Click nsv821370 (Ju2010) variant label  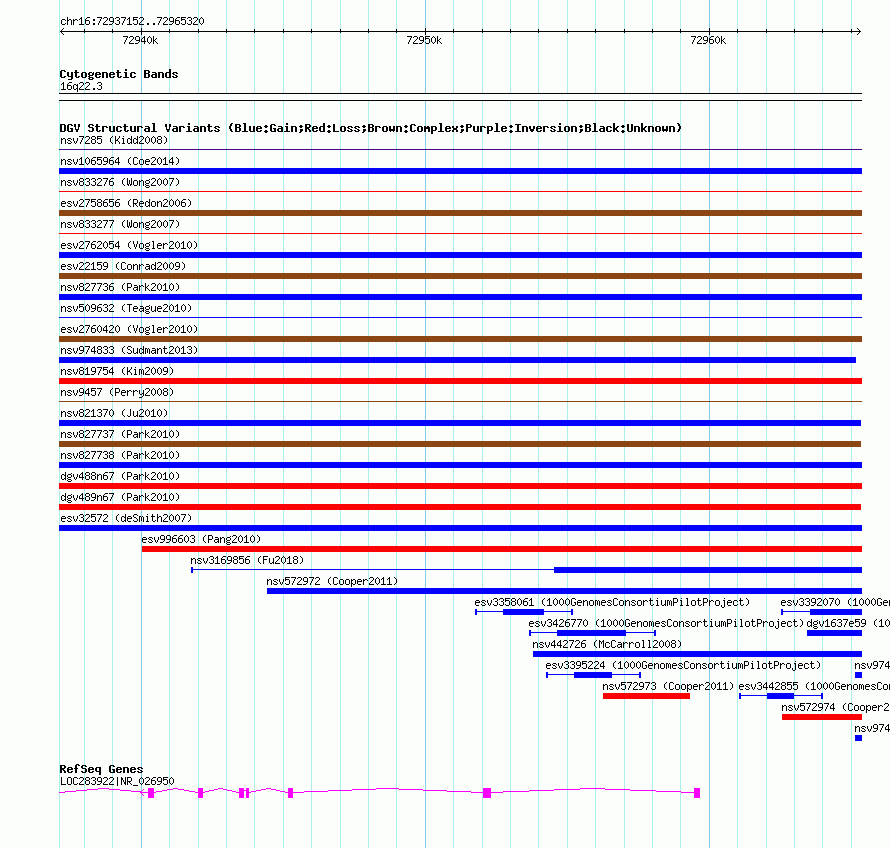pyautogui.click(x=114, y=413)
